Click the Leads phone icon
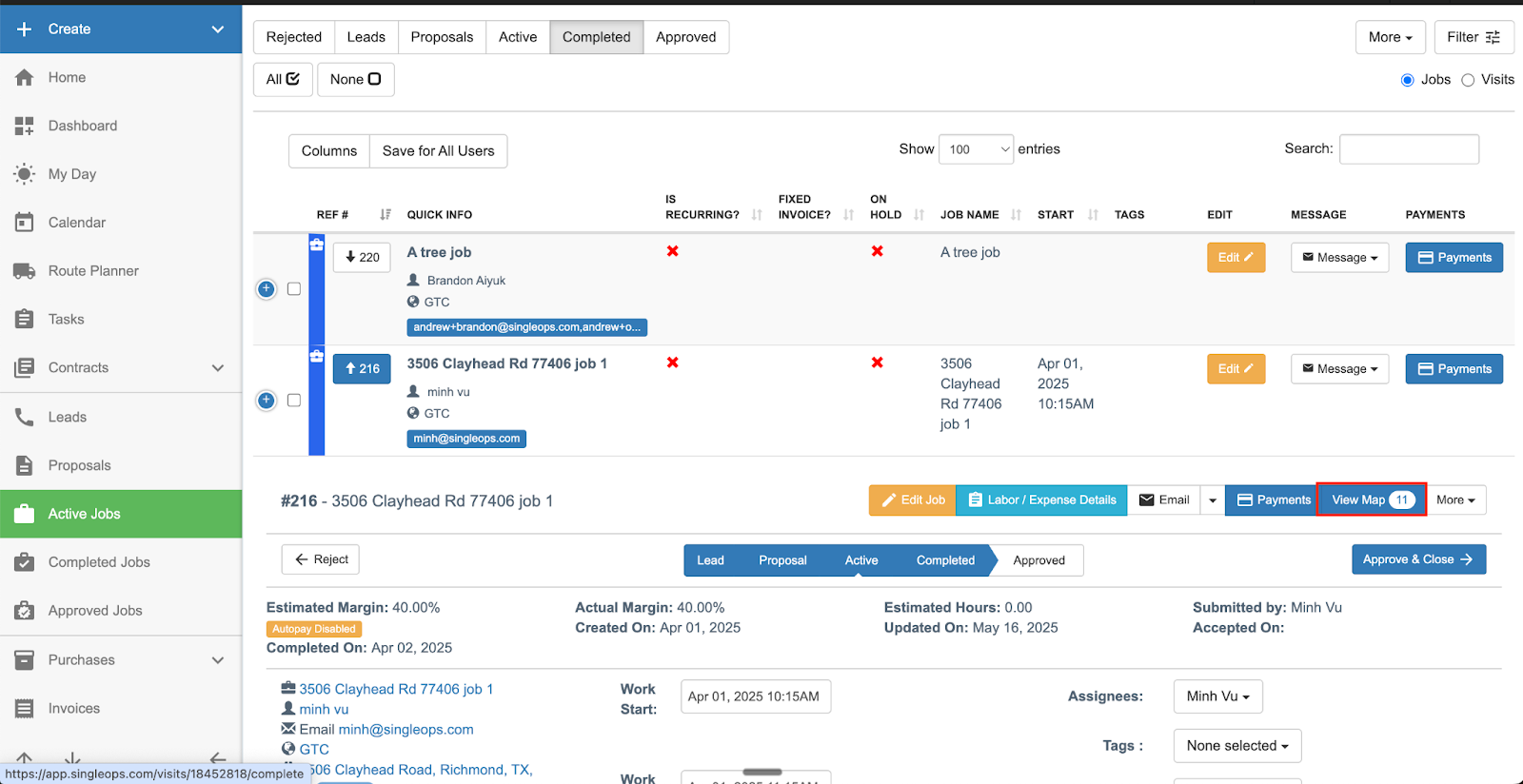The width and height of the screenshot is (1523, 784). pyautogui.click(x=25, y=417)
